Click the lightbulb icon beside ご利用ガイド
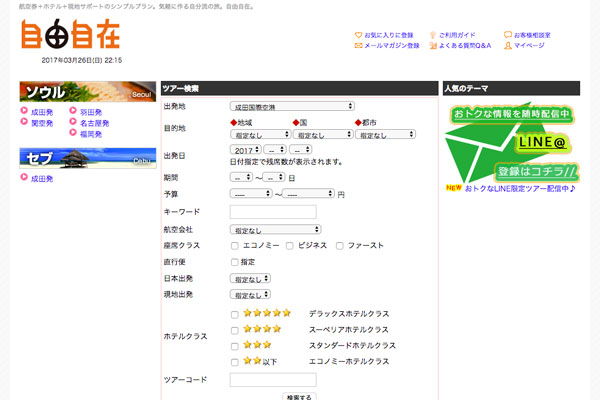Screen dimensions: 600x400 point(433,35)
